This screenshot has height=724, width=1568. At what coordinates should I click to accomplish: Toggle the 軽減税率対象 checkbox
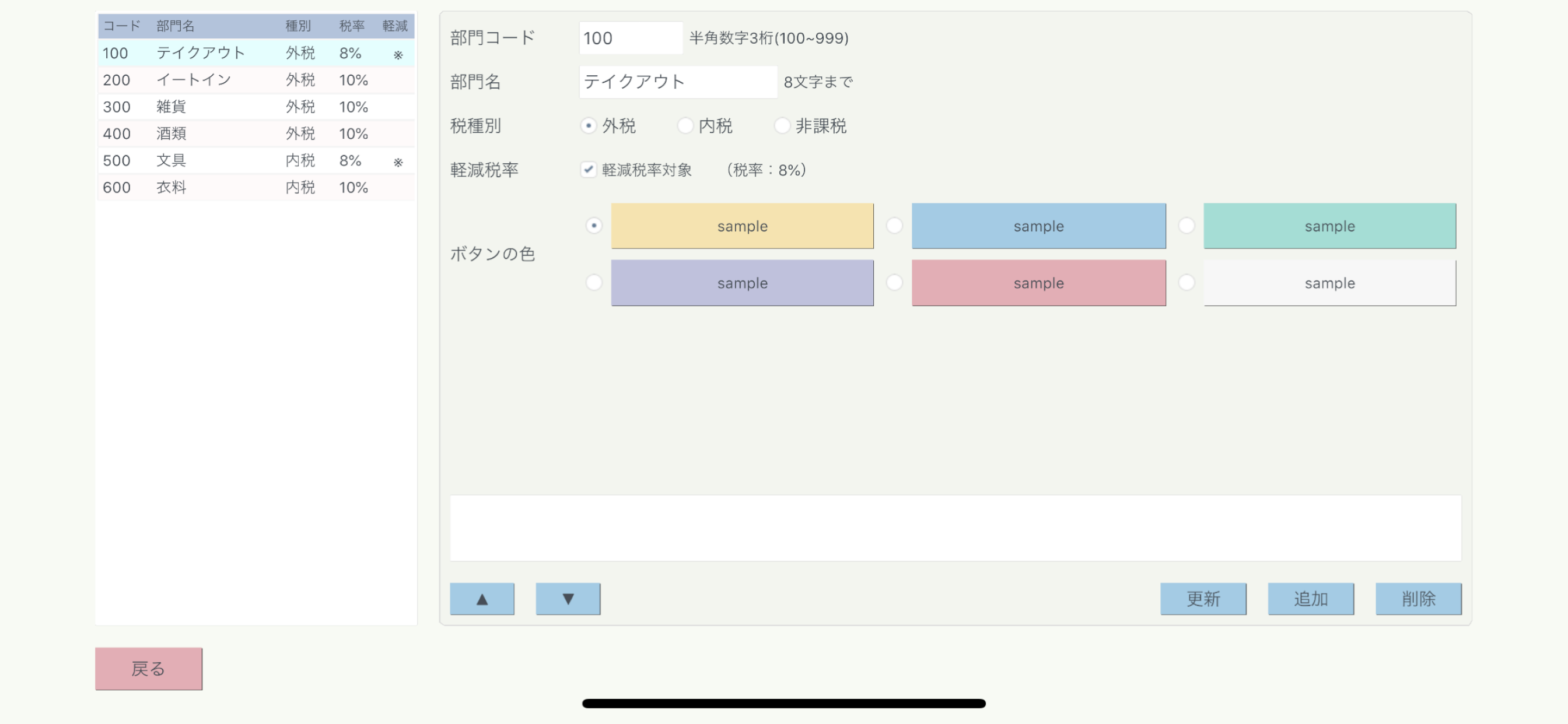point(588,170)
